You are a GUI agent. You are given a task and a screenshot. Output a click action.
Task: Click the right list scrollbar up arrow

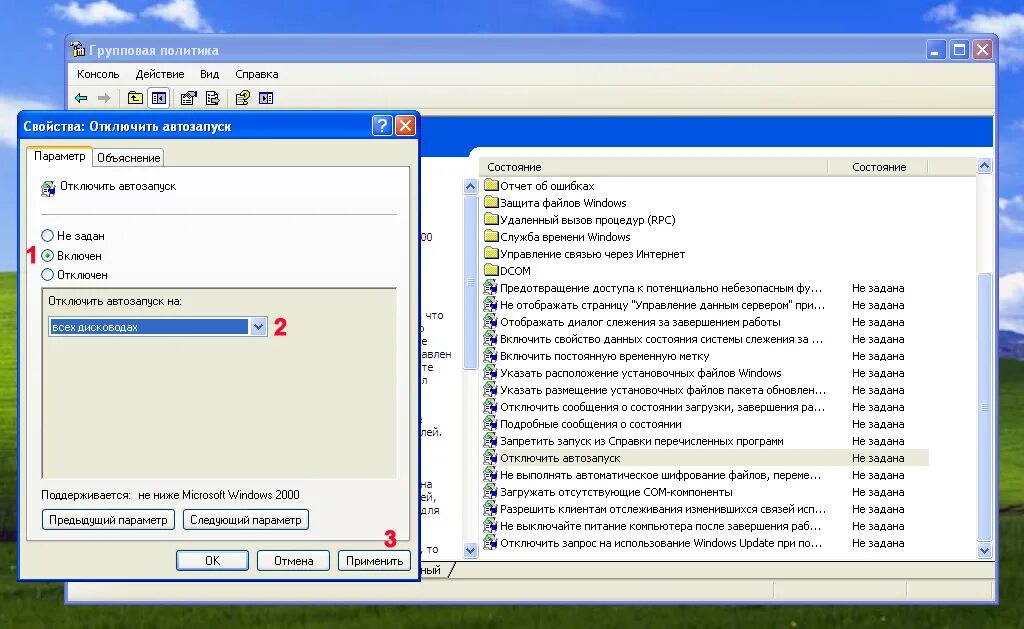(984, 166)
